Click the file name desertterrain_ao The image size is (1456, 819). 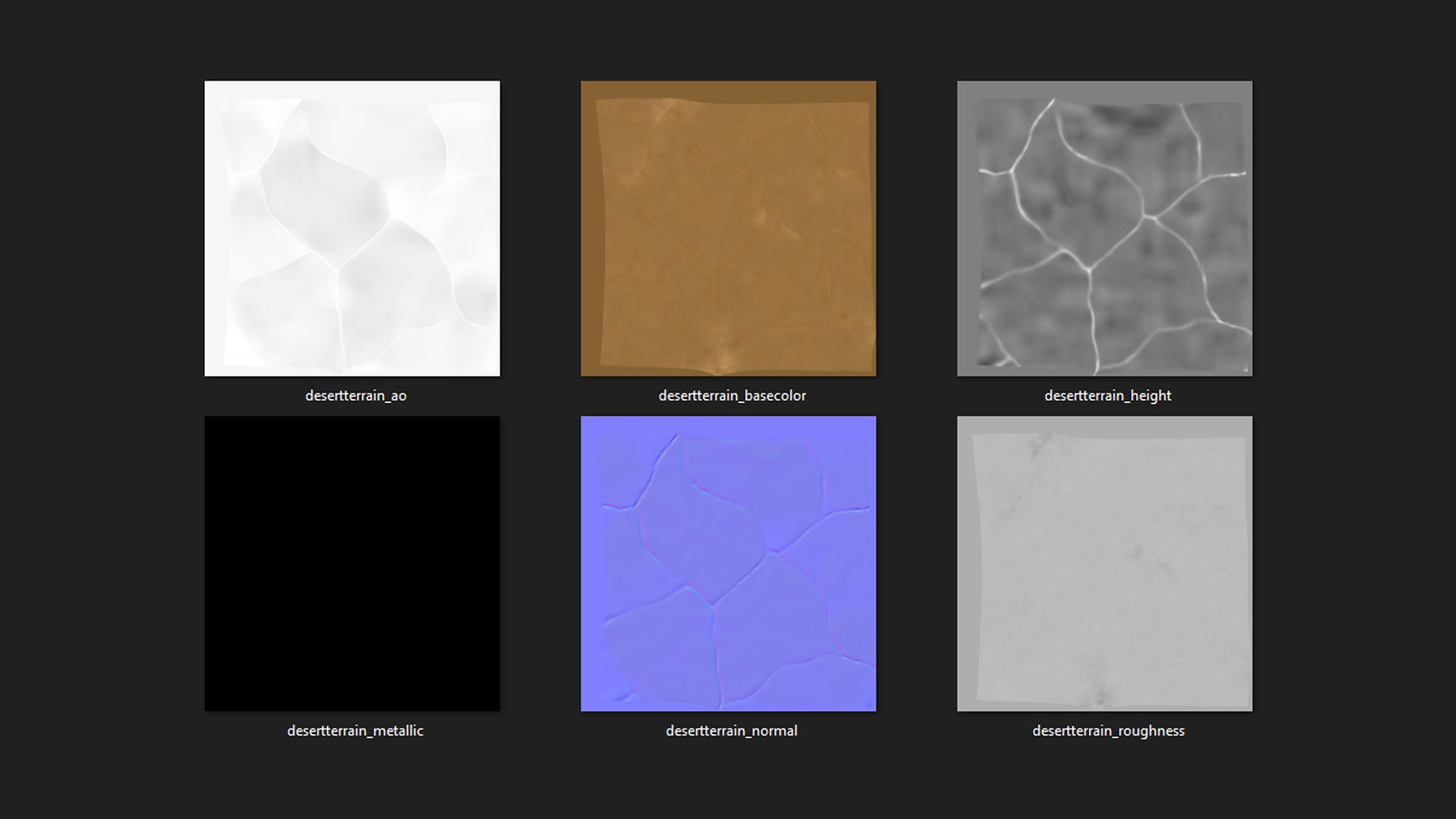click(x=356, y=396)
